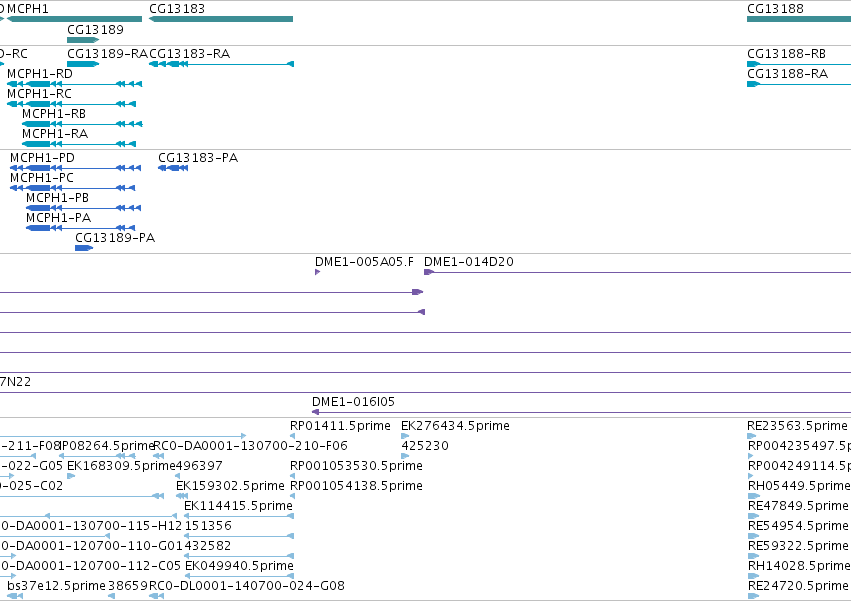
Task: Click the MCPH1-RC transcript label
Action: 39,94
